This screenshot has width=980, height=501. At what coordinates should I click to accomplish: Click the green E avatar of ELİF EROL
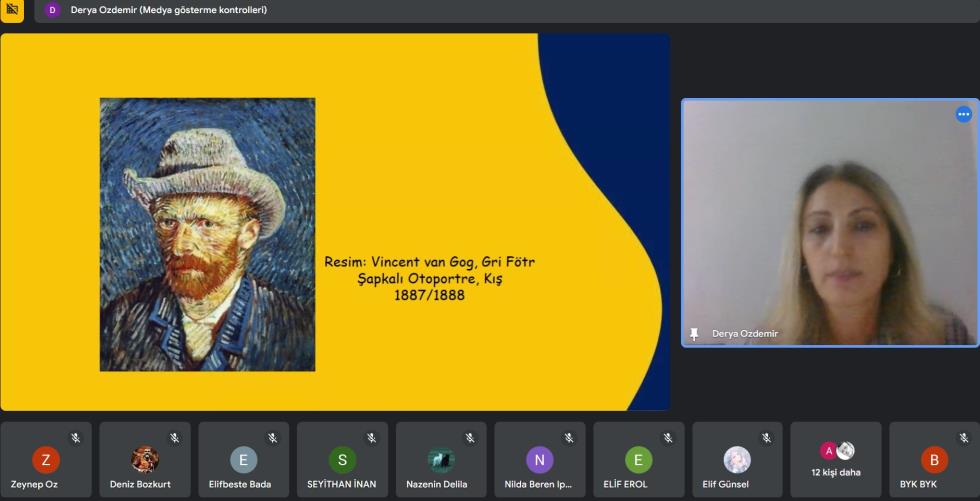point(639,460)
